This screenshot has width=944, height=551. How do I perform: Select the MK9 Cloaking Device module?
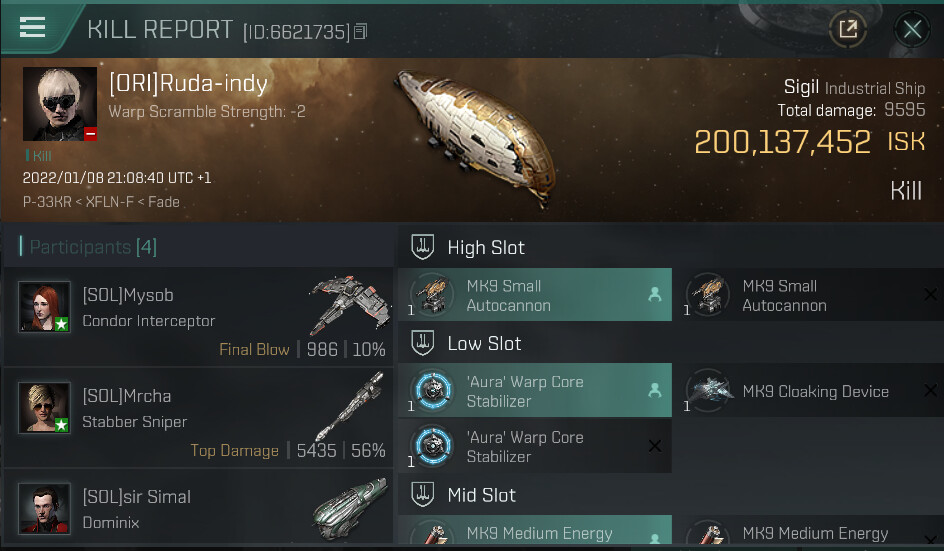809,391
